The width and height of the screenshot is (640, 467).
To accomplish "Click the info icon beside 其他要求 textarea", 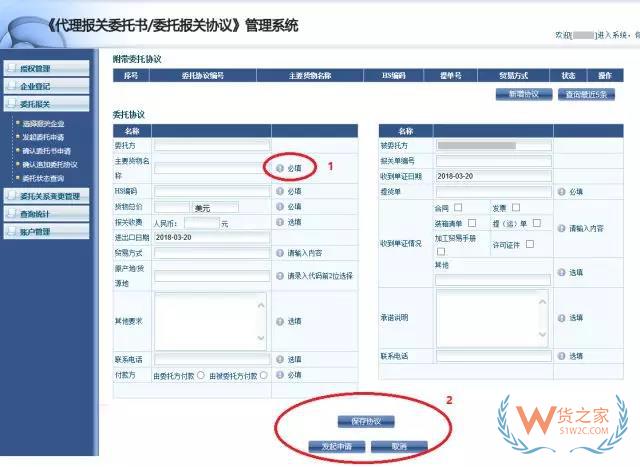I will 280,322.
